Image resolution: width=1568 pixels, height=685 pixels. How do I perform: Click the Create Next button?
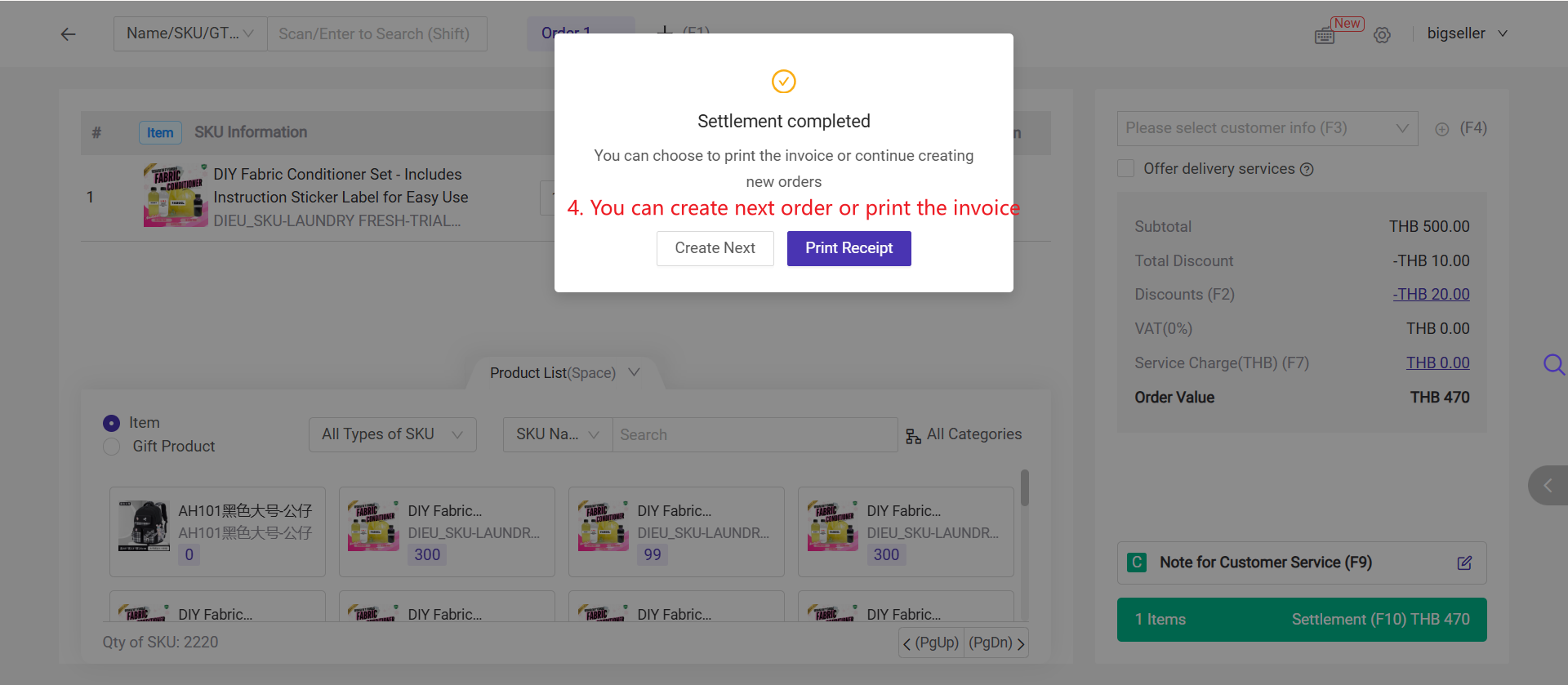(715, 249)
